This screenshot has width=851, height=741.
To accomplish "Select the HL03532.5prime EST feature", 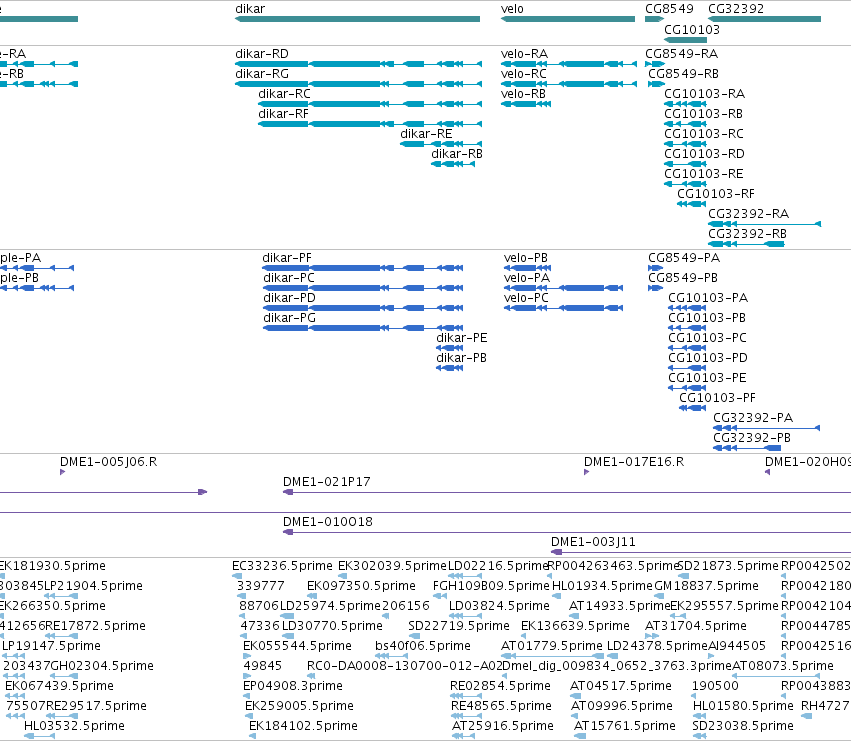I will pyautogui.click(x=40, y=737).
